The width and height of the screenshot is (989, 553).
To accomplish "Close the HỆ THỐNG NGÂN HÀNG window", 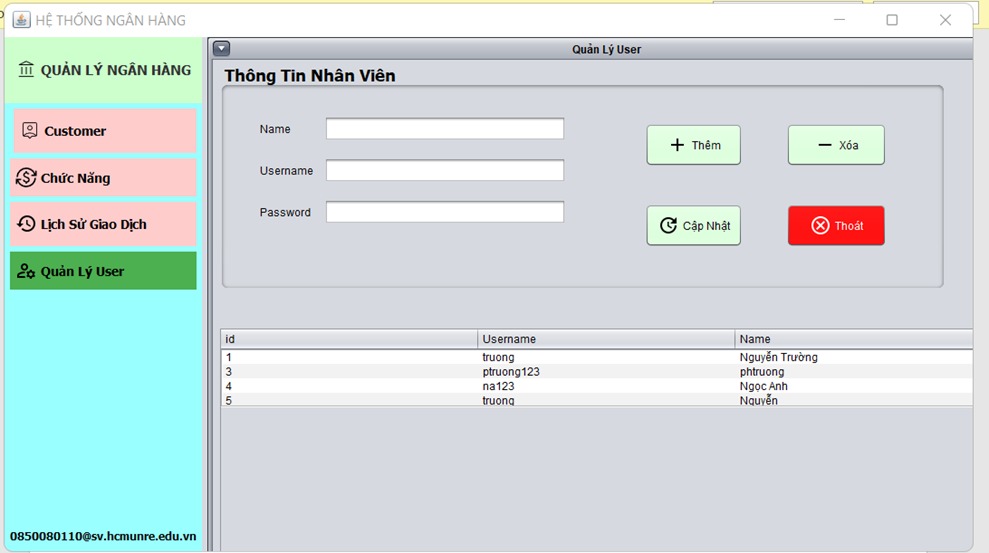I will (x=945, y=20).
